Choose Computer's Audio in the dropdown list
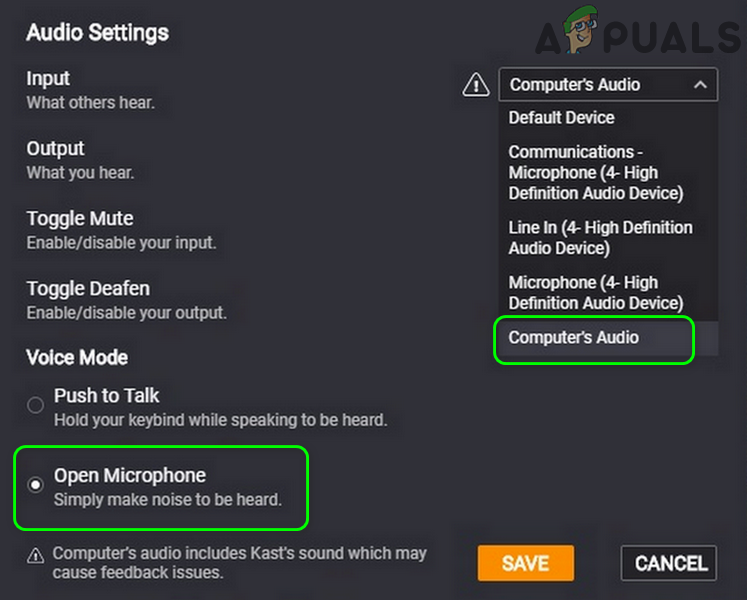 tap(574, 338)
